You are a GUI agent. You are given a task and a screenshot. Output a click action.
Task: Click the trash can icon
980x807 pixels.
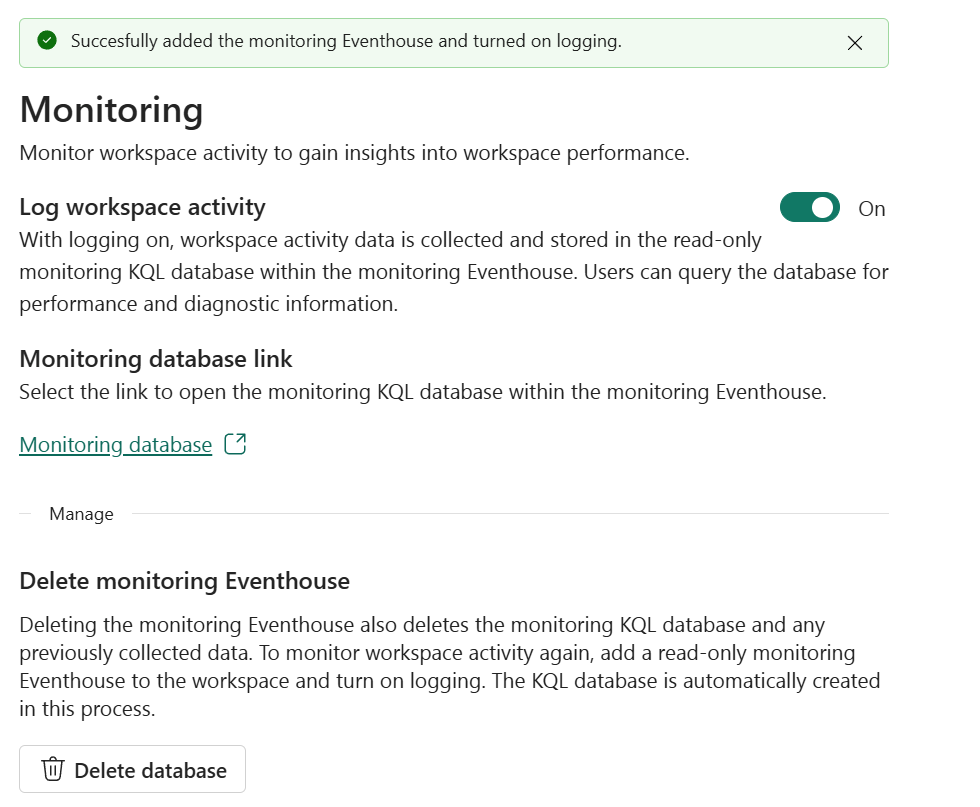[x=53, y=770]
